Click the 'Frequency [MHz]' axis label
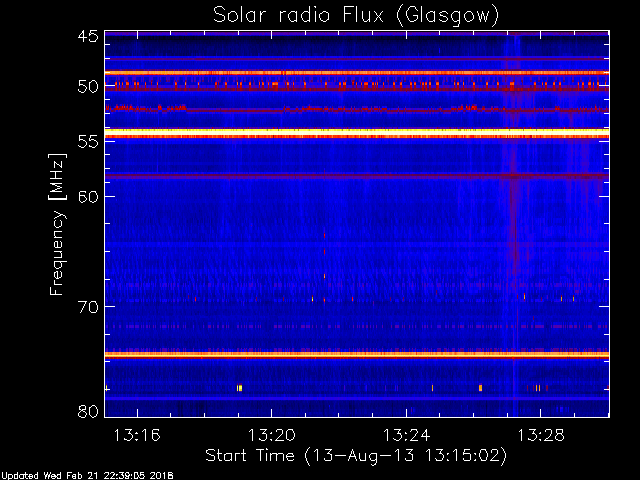Screen dimensions: 640x480 (57, 224)
